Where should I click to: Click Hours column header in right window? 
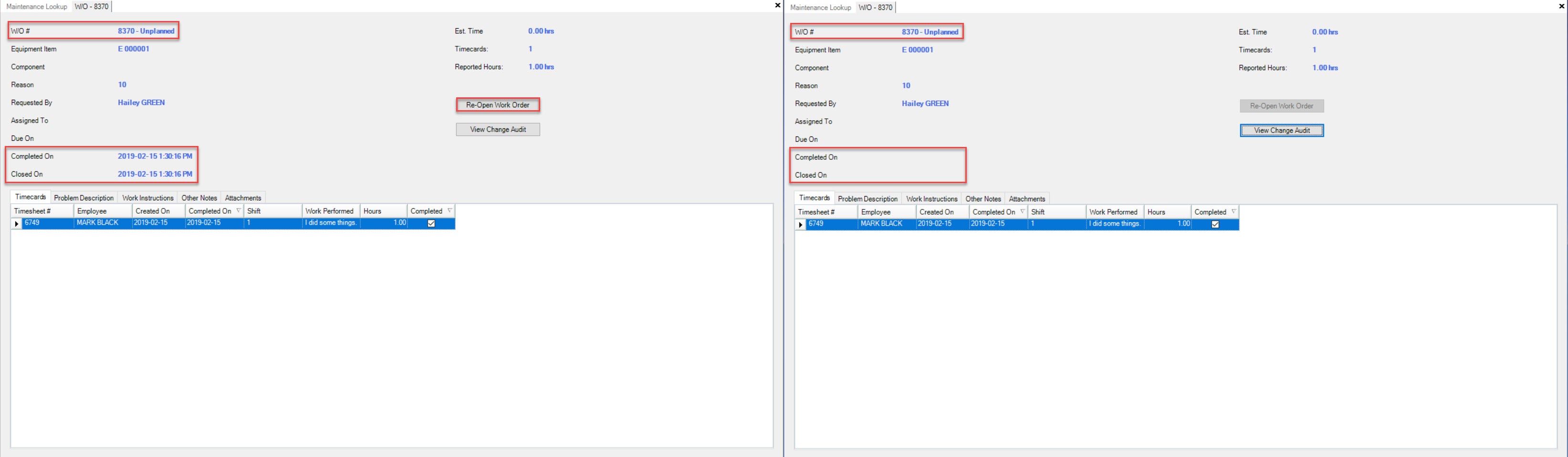pyautogui.click(x=1168, y=212)
